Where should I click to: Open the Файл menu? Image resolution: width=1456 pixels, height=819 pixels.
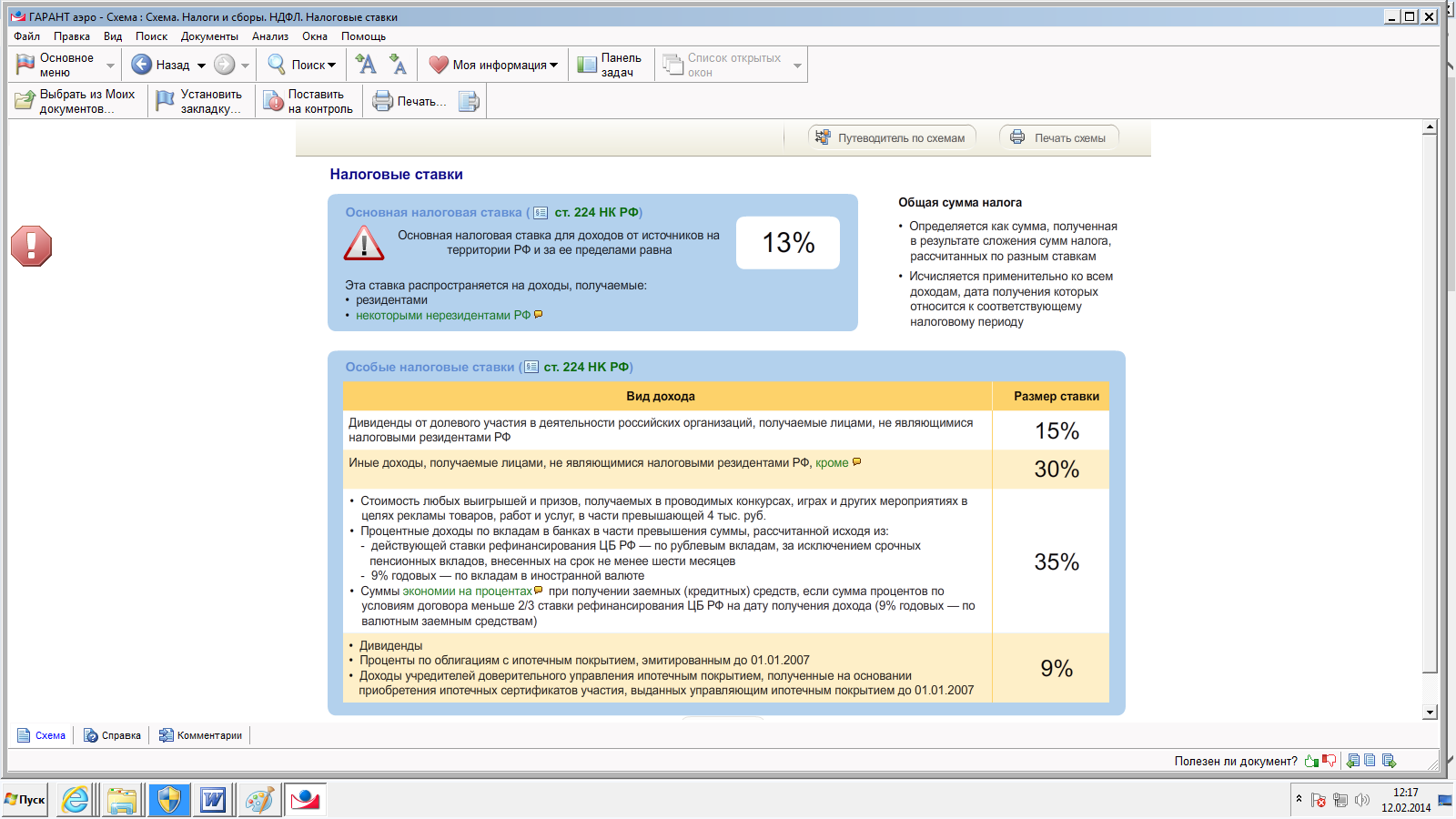(26, 36)
